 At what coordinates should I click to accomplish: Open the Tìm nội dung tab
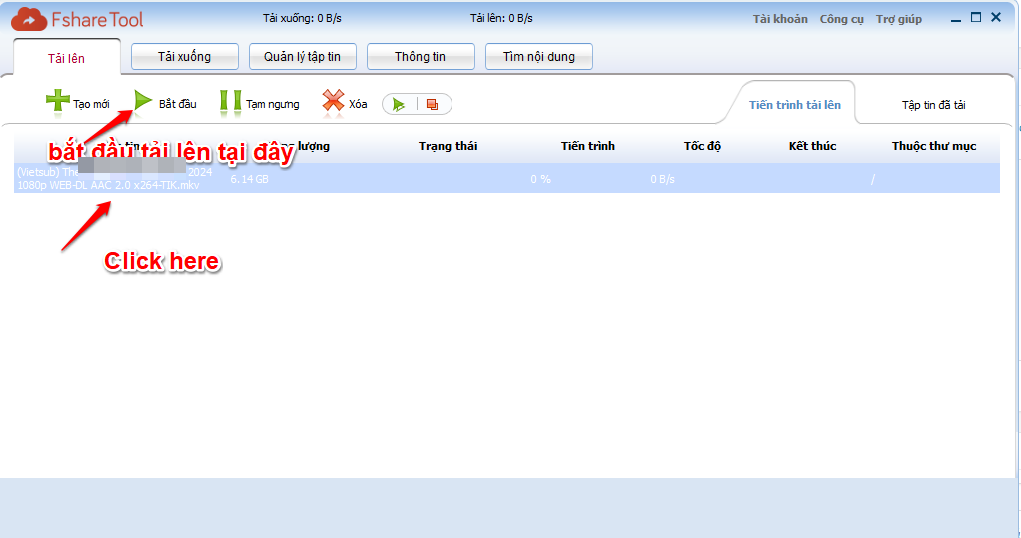(x=538, y=57)
